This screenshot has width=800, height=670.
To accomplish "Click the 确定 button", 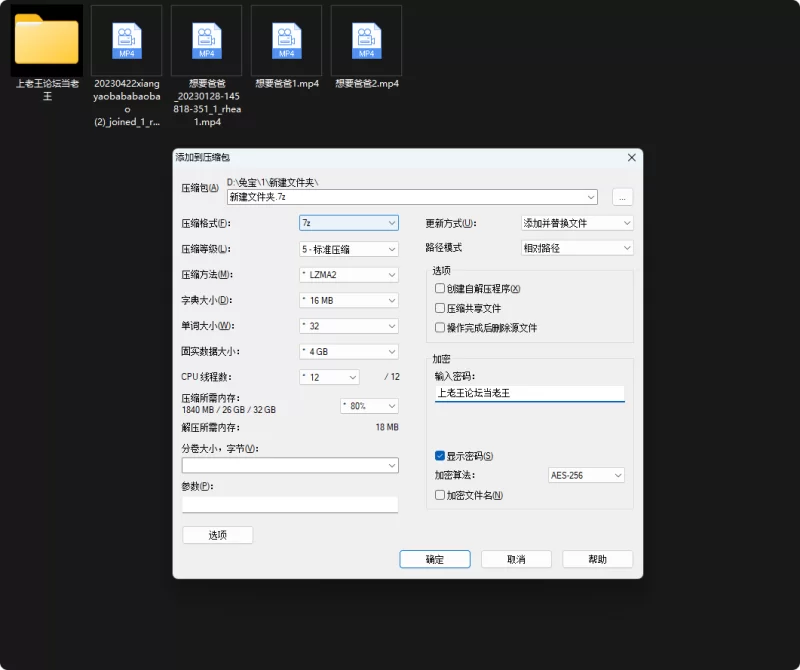I will pyautogui.click(x=434, y=559).
